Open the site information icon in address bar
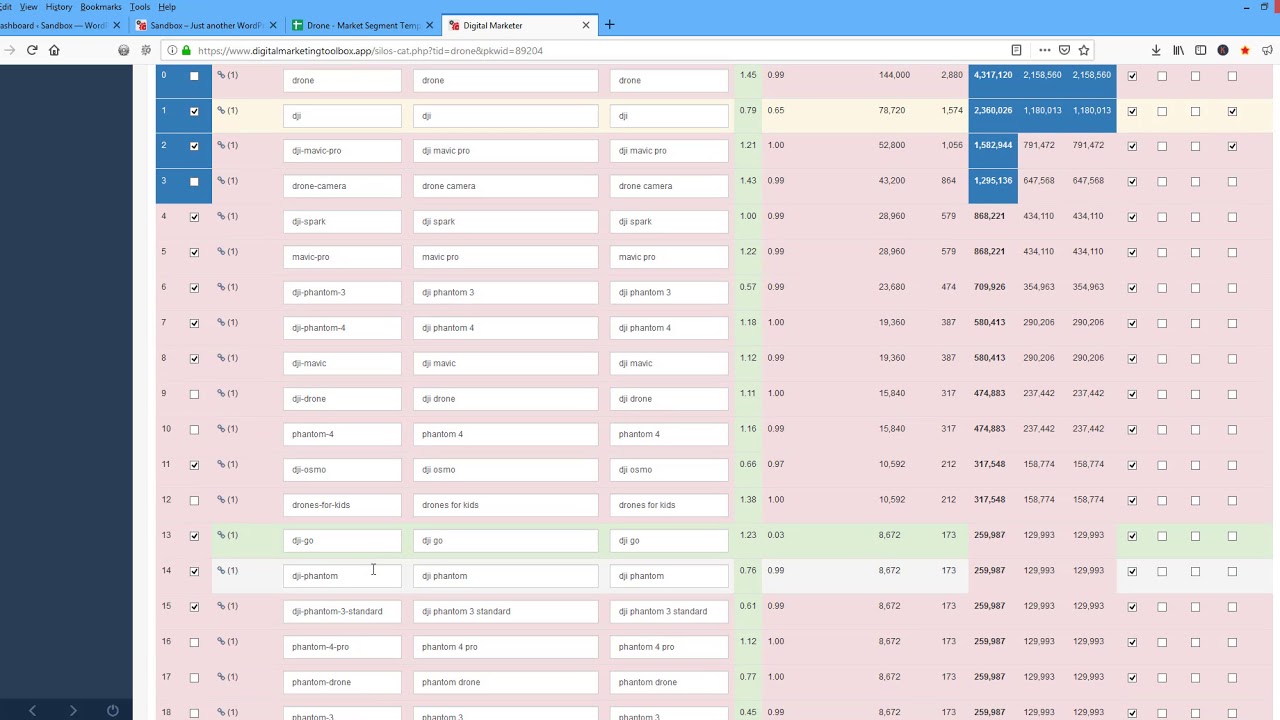1280x720 pixels. 172,50
